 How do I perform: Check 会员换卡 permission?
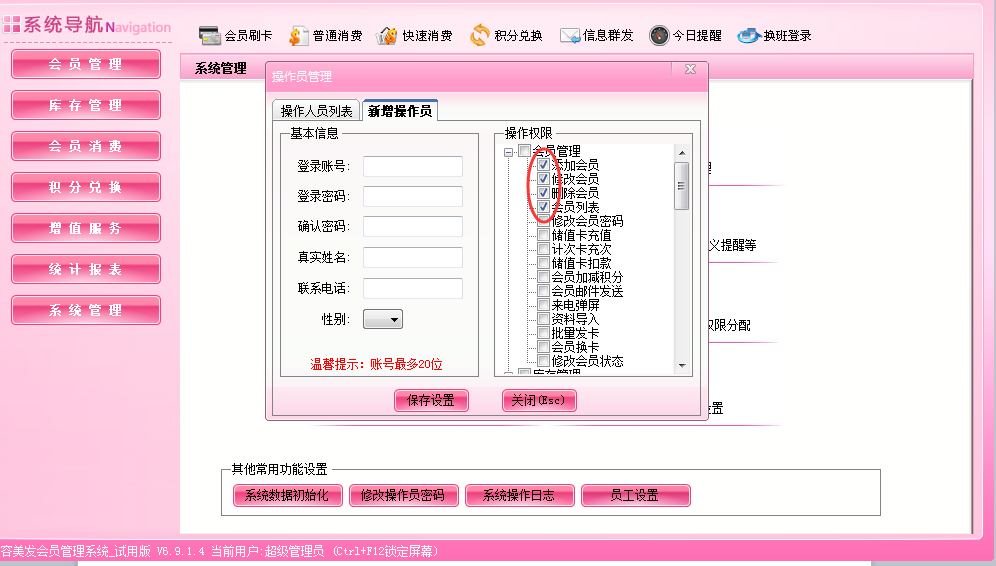[544, 347]
